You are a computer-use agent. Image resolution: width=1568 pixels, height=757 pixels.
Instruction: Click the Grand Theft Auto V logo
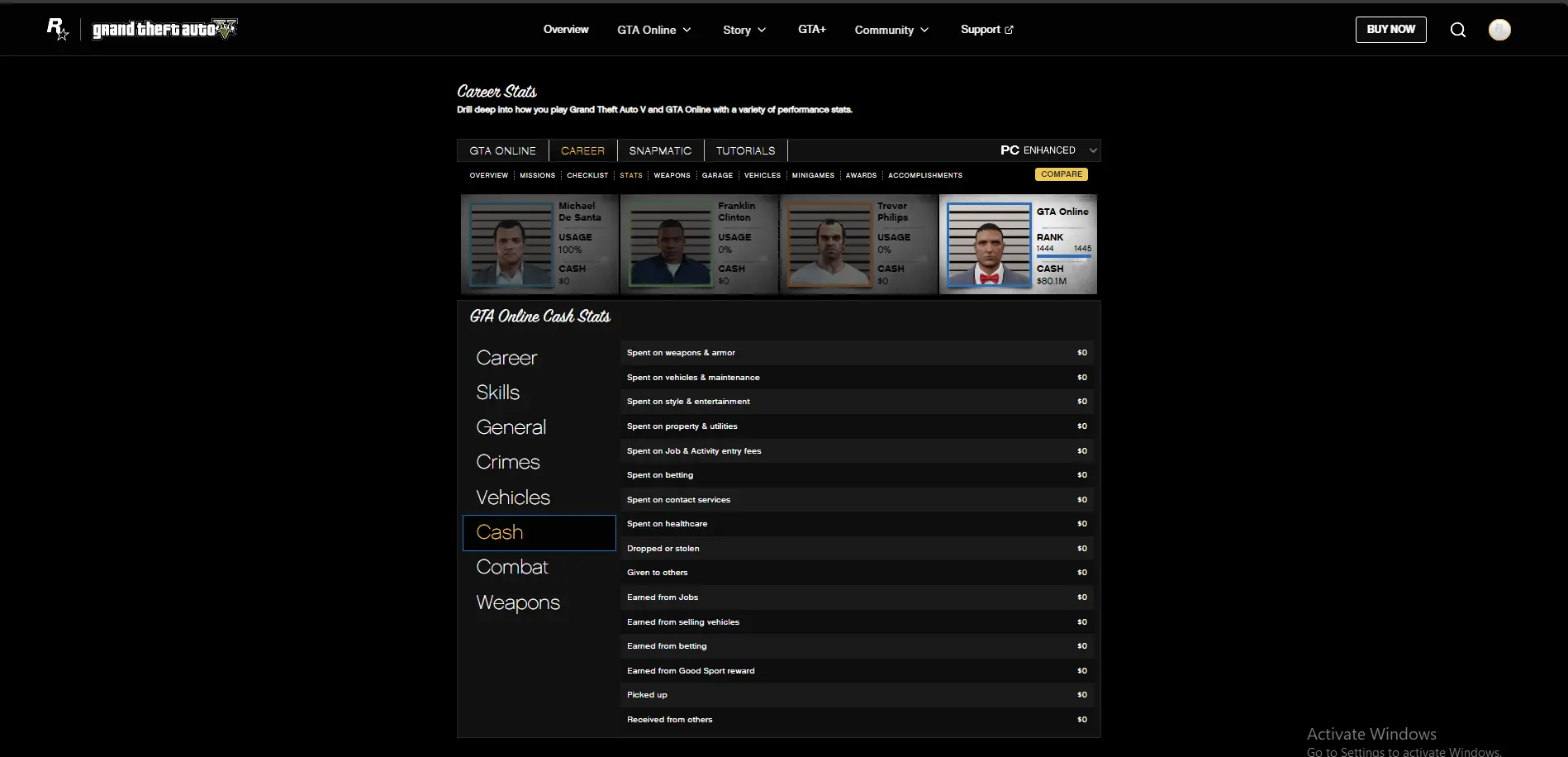[164, 30]
